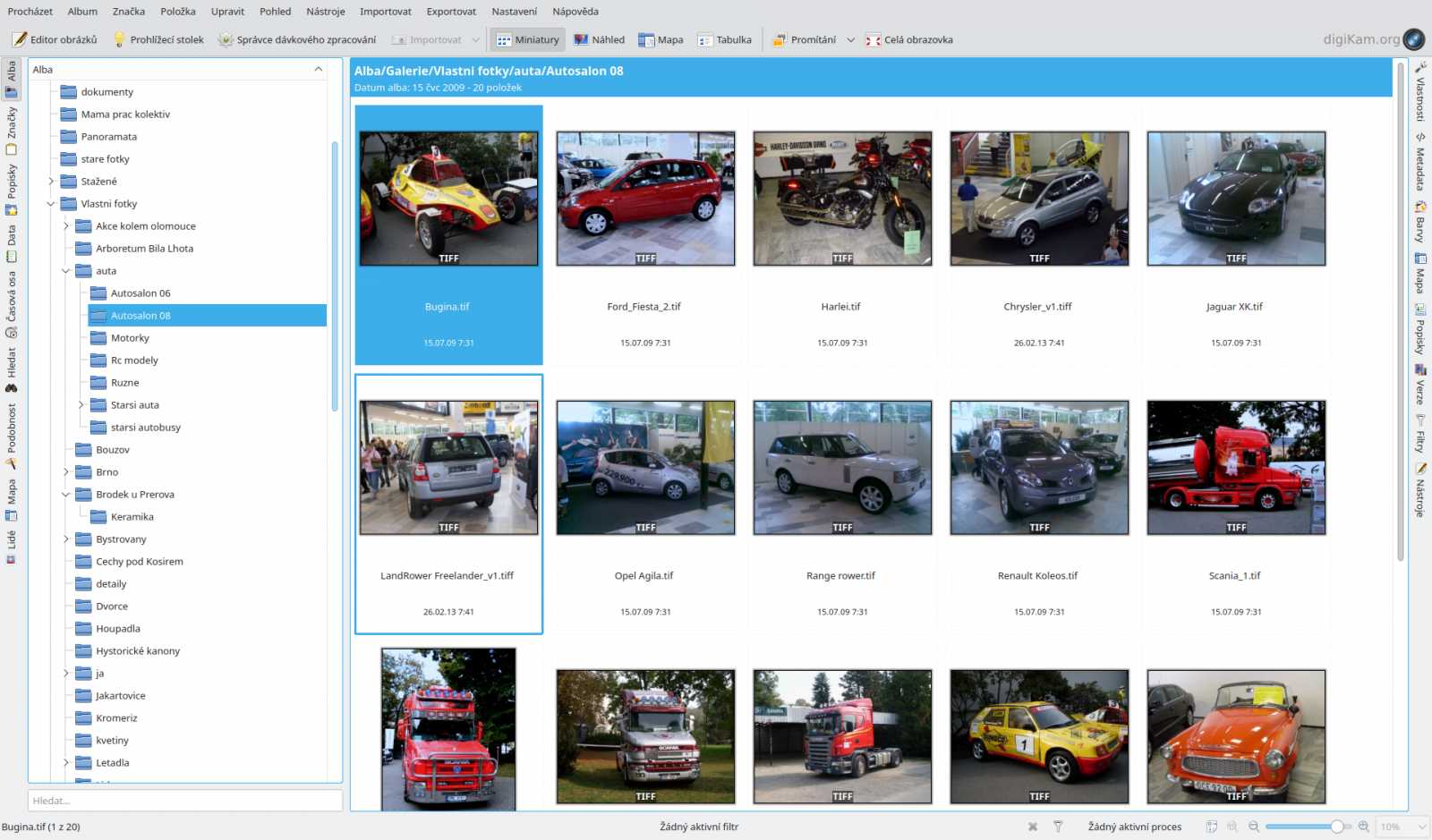This screenshot has width=1432, height=840.
Task: Switch to Tabulka table view
Action: click(x=725, y=39)
